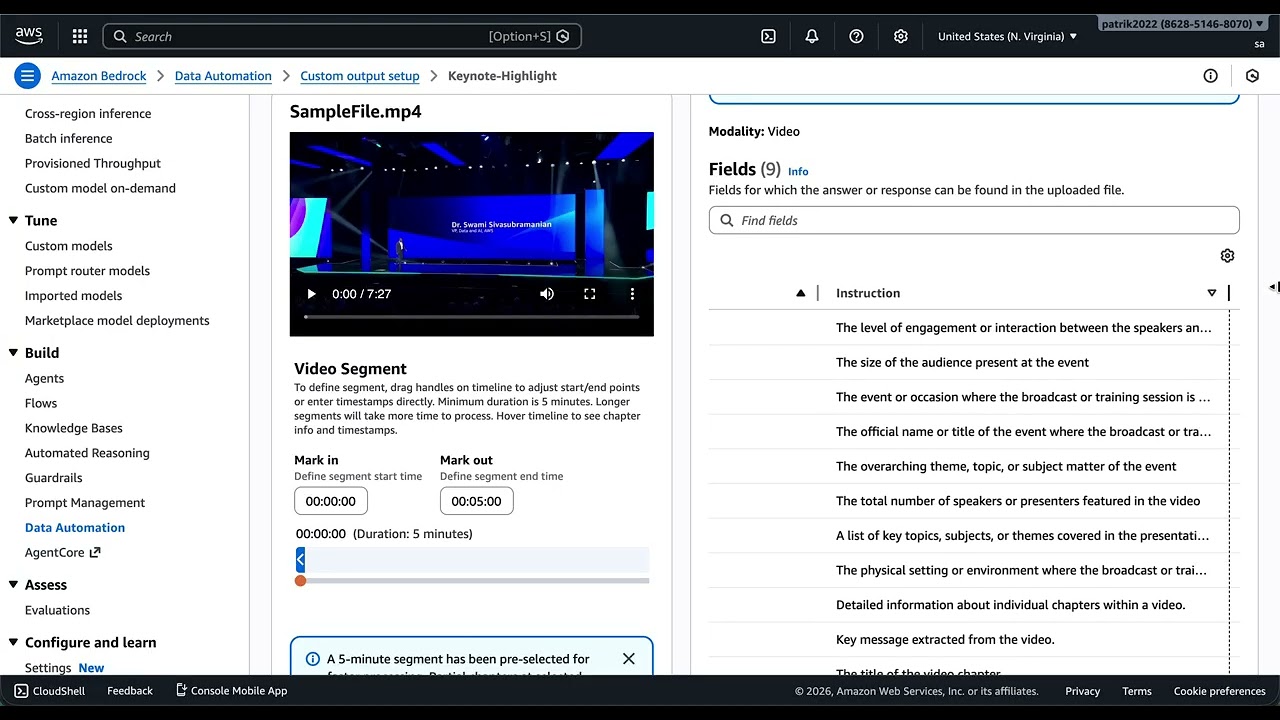Sort ascending by the first column arrow
1280x720 pixels.
click(x=800, y=293)
